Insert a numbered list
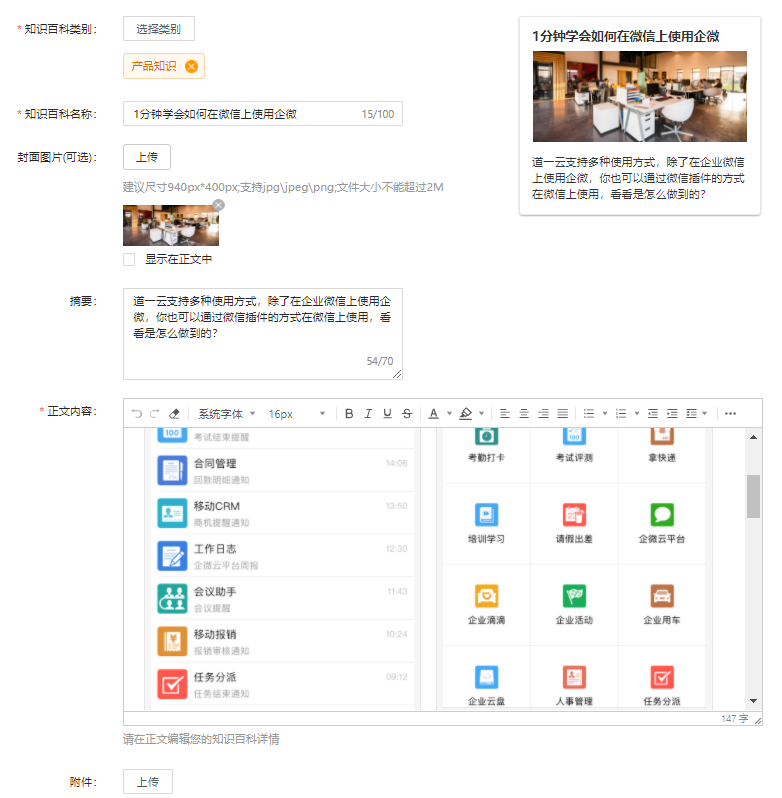Screen dimensions: 782x798 [621, 414]
